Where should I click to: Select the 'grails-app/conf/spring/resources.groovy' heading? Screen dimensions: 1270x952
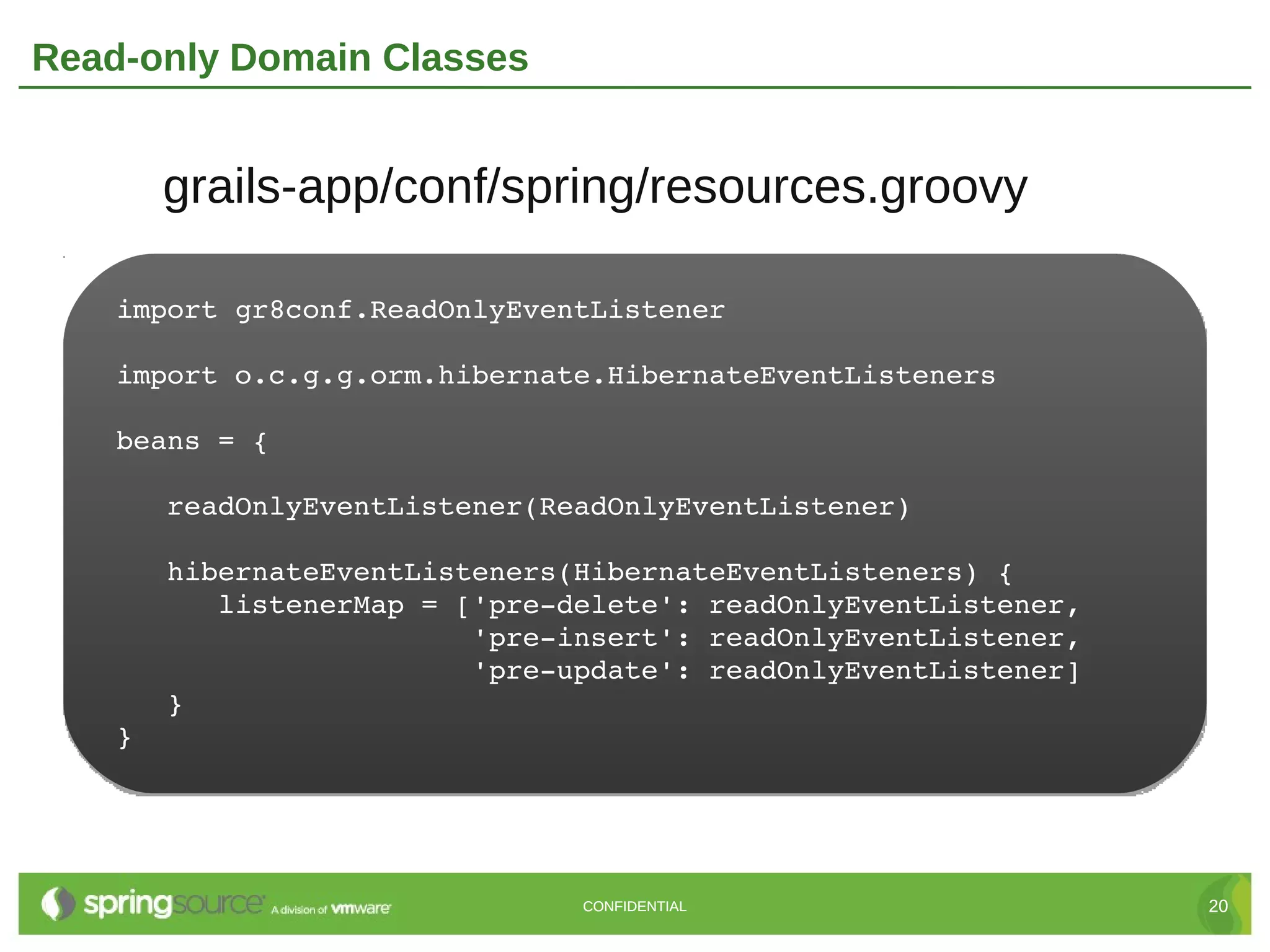[x=595, y=187]
